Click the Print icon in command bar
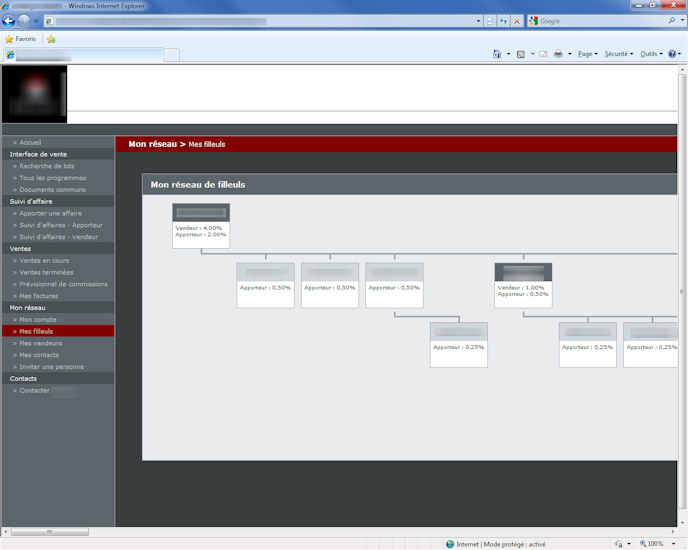The image size is (688, 550). coord(558,54)
